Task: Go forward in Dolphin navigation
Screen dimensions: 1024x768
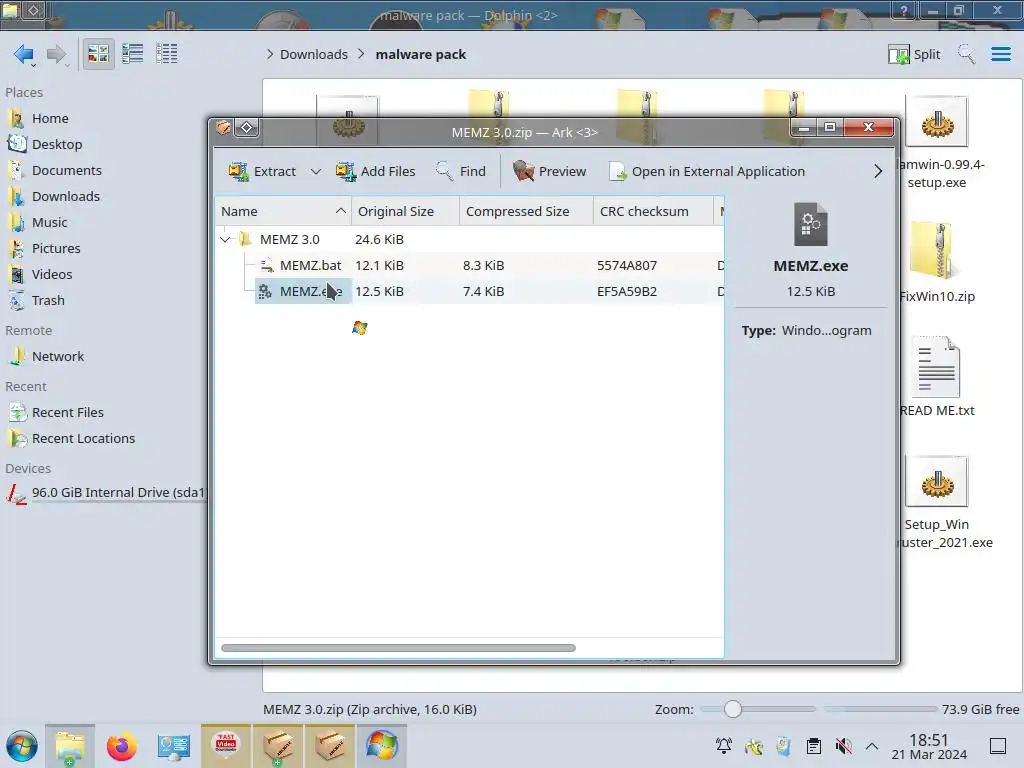Action: [x=57, y=54]
